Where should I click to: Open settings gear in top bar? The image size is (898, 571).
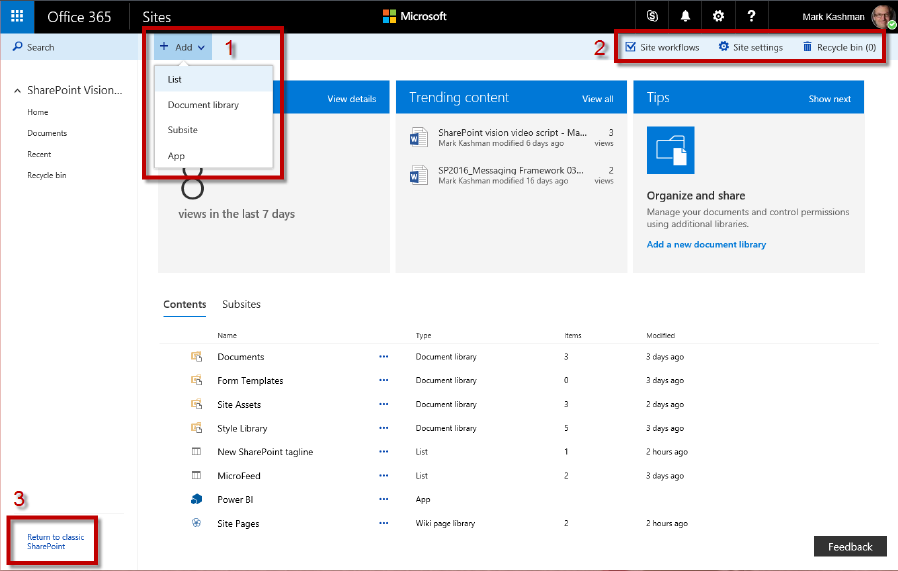[718, 16]
